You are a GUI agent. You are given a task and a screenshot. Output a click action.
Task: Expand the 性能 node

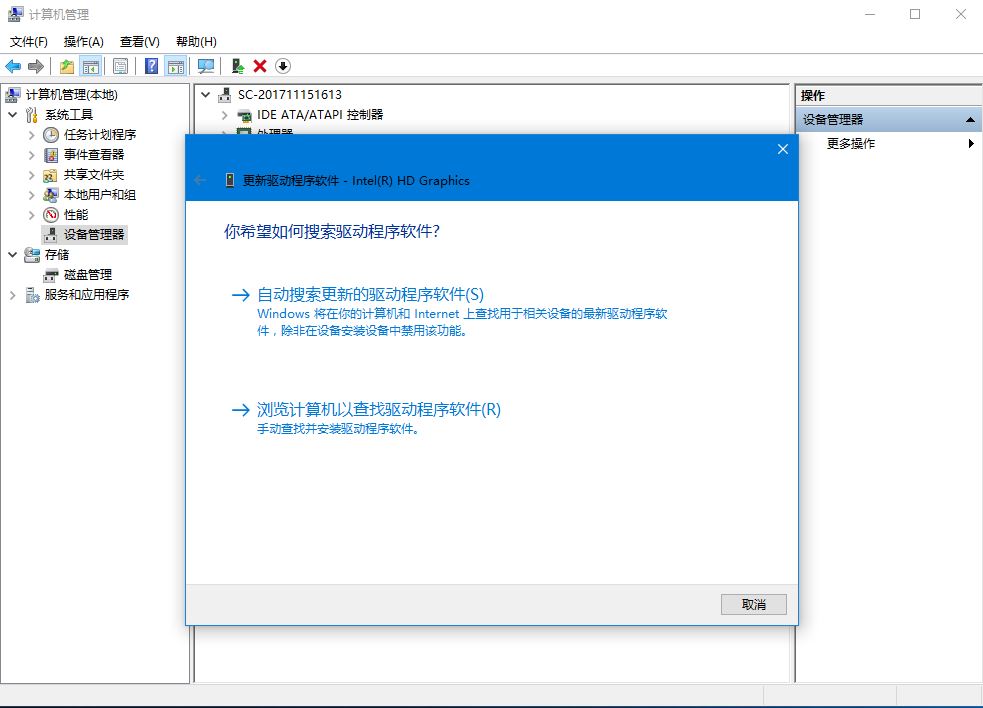[31, 215]
